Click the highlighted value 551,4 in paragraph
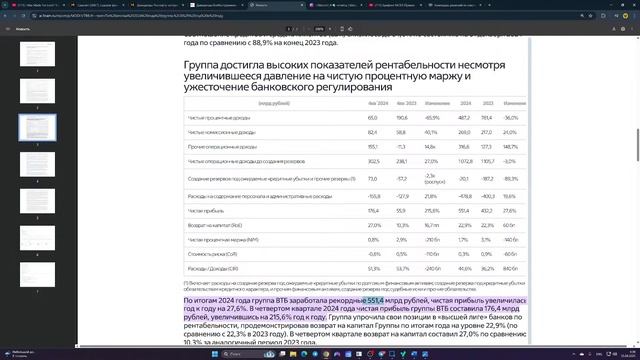 click(x=375, y=300)
